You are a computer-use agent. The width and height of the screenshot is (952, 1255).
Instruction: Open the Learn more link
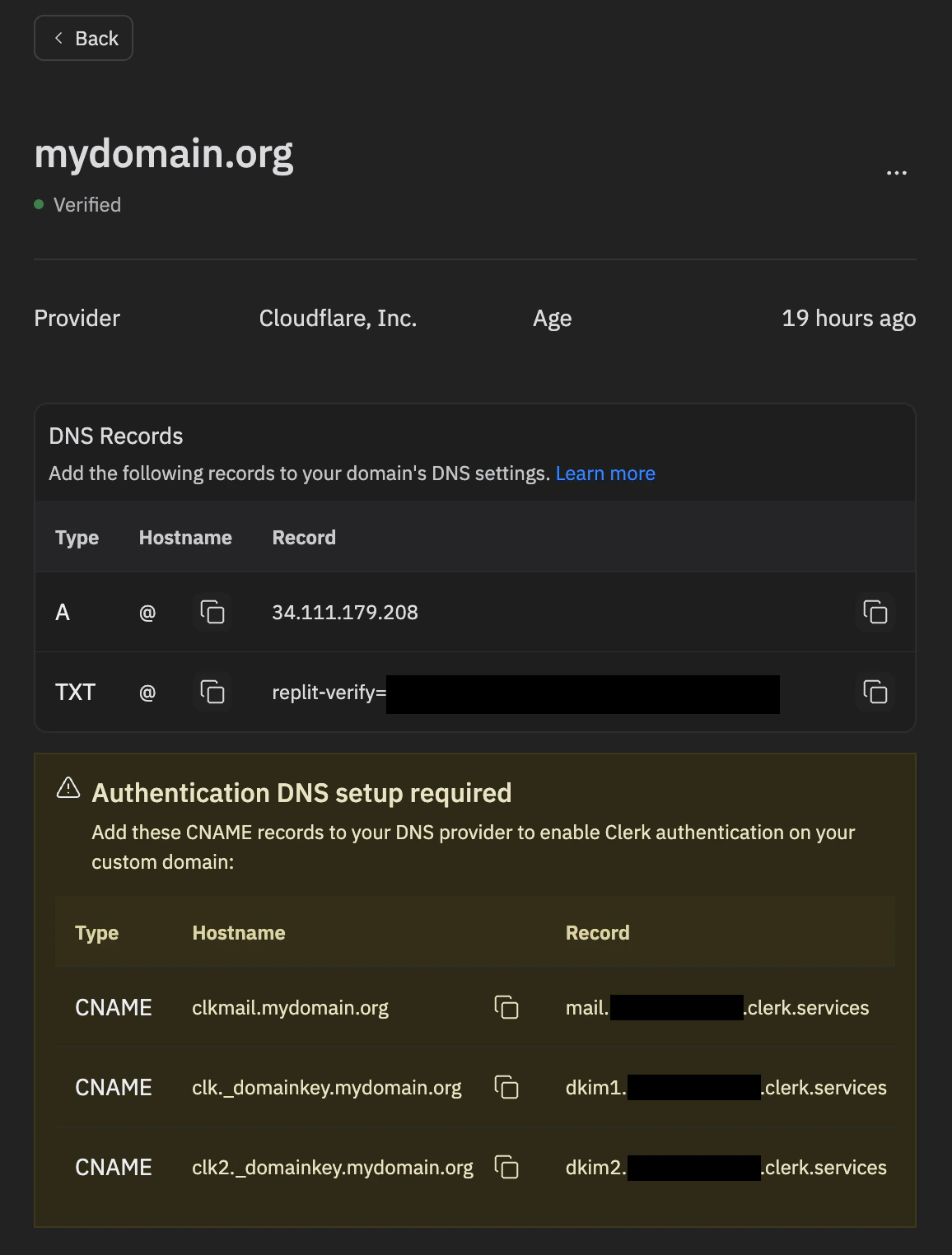point(606,474)
